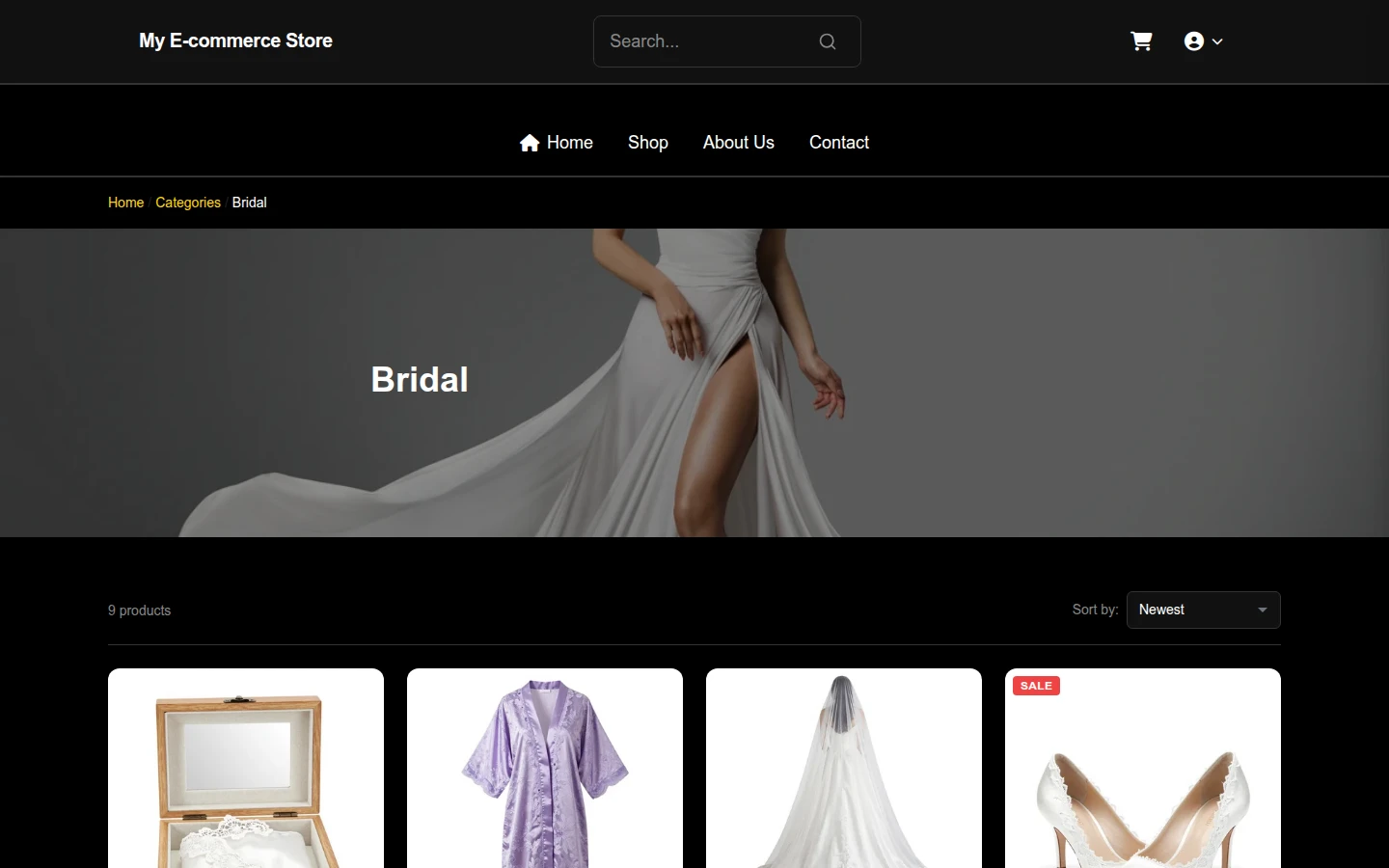The height and width of the screenshot is (868, 1389).
Task: Open the About Us page
Action: tap(739, 143)
